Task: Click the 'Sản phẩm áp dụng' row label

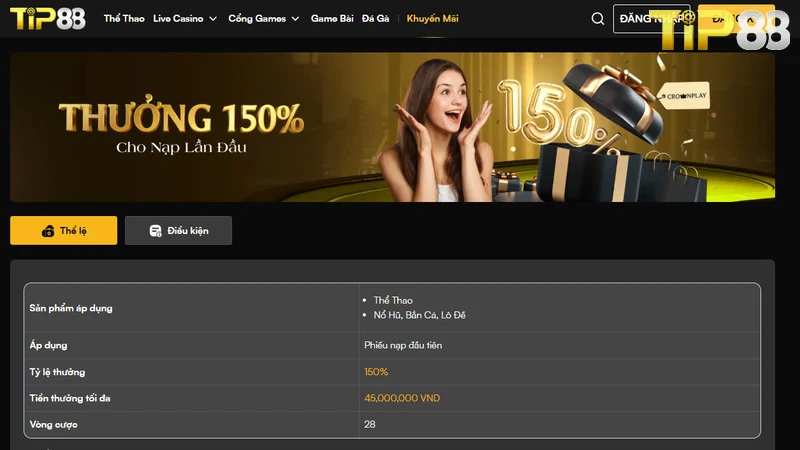Action: point(71,308)
